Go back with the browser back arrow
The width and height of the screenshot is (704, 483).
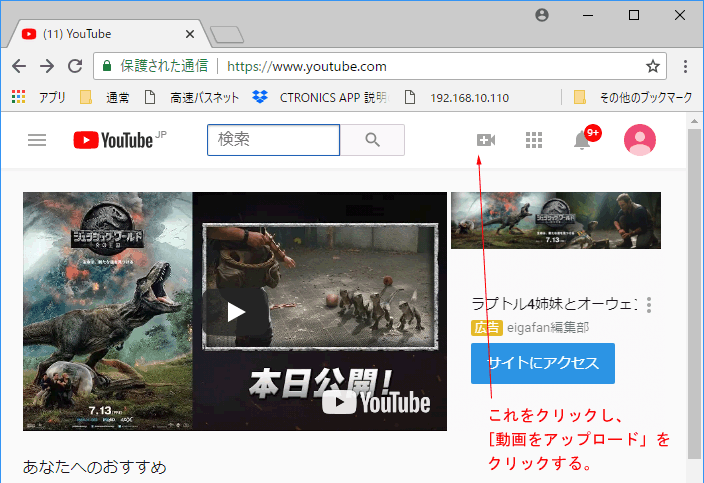(19, 66)
